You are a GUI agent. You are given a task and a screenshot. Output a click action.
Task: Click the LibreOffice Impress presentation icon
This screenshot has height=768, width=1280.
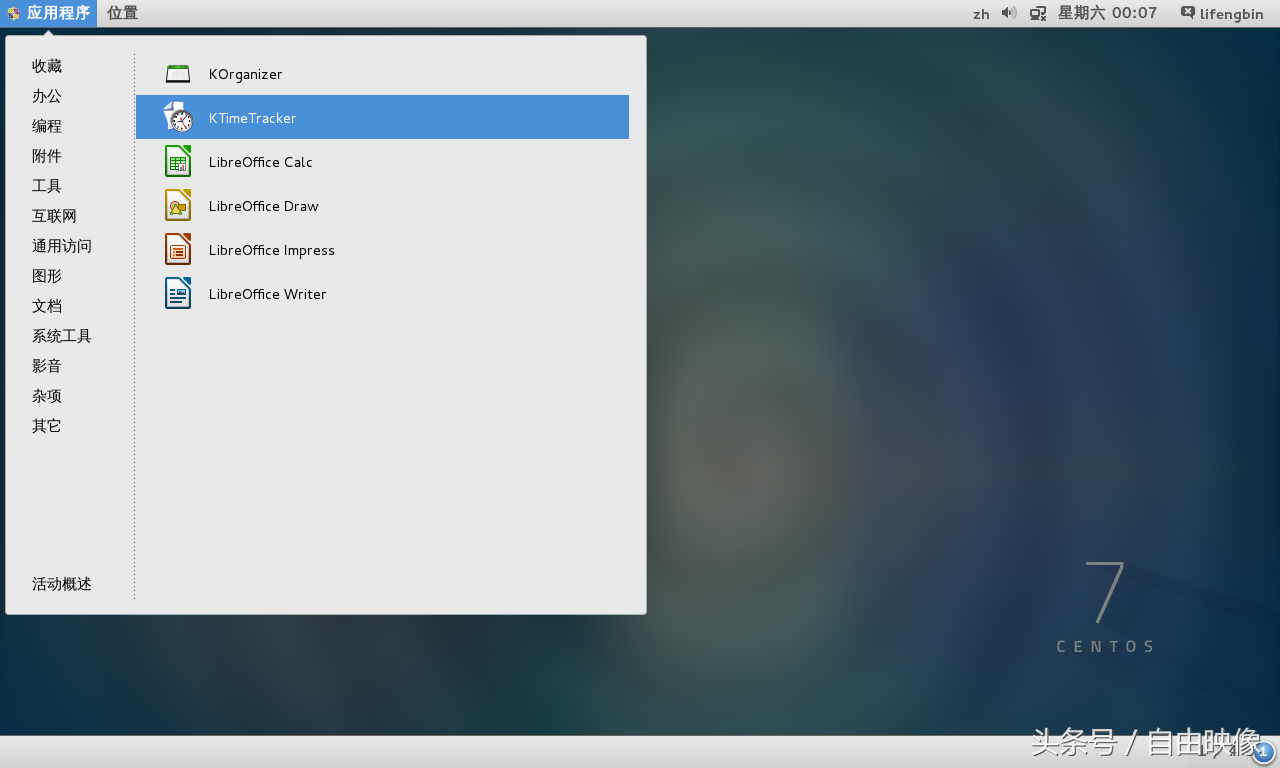(178, 249)
